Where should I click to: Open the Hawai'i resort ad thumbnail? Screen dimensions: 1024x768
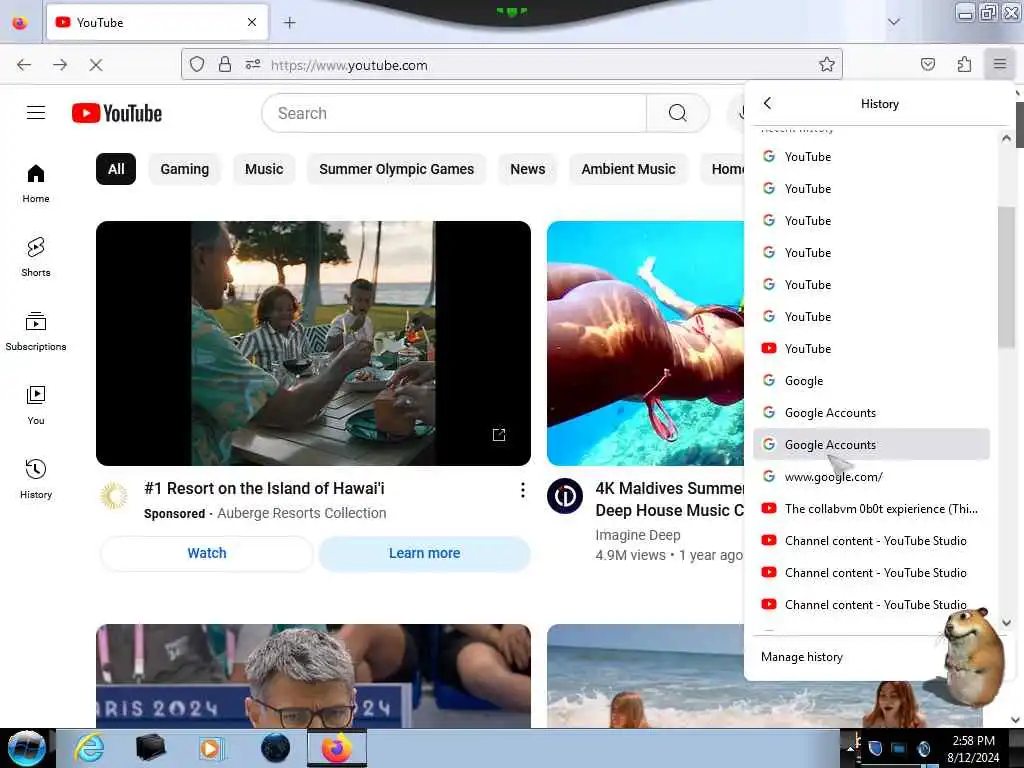coord(313,344)
